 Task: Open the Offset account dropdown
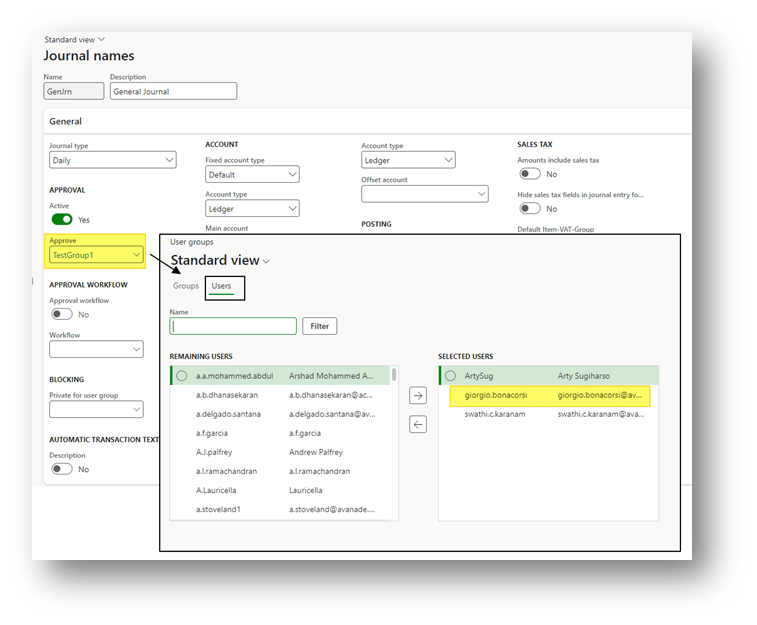[x=424, y=194]
